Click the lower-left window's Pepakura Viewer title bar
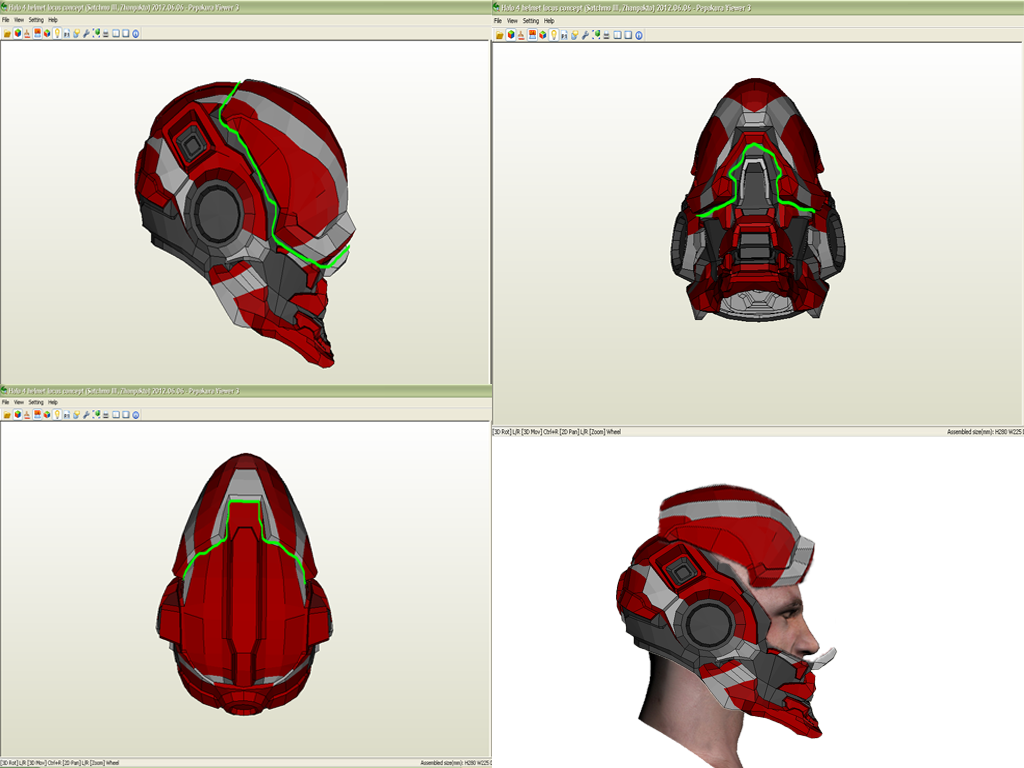 click(x=246, y=391)
